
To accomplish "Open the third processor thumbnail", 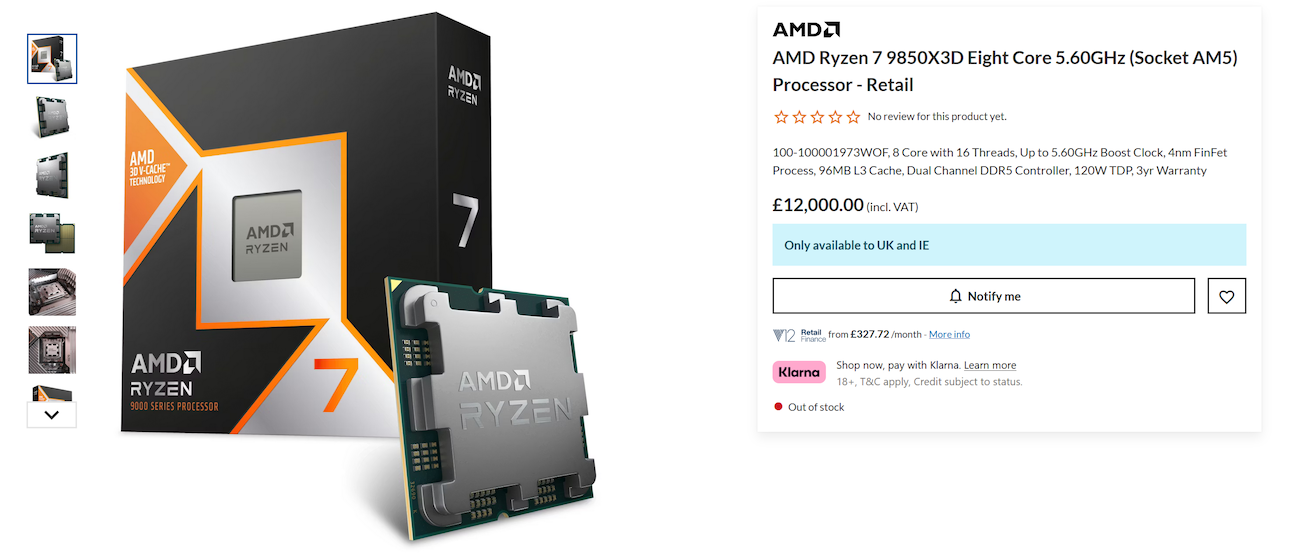I will (x=52, y=175).
